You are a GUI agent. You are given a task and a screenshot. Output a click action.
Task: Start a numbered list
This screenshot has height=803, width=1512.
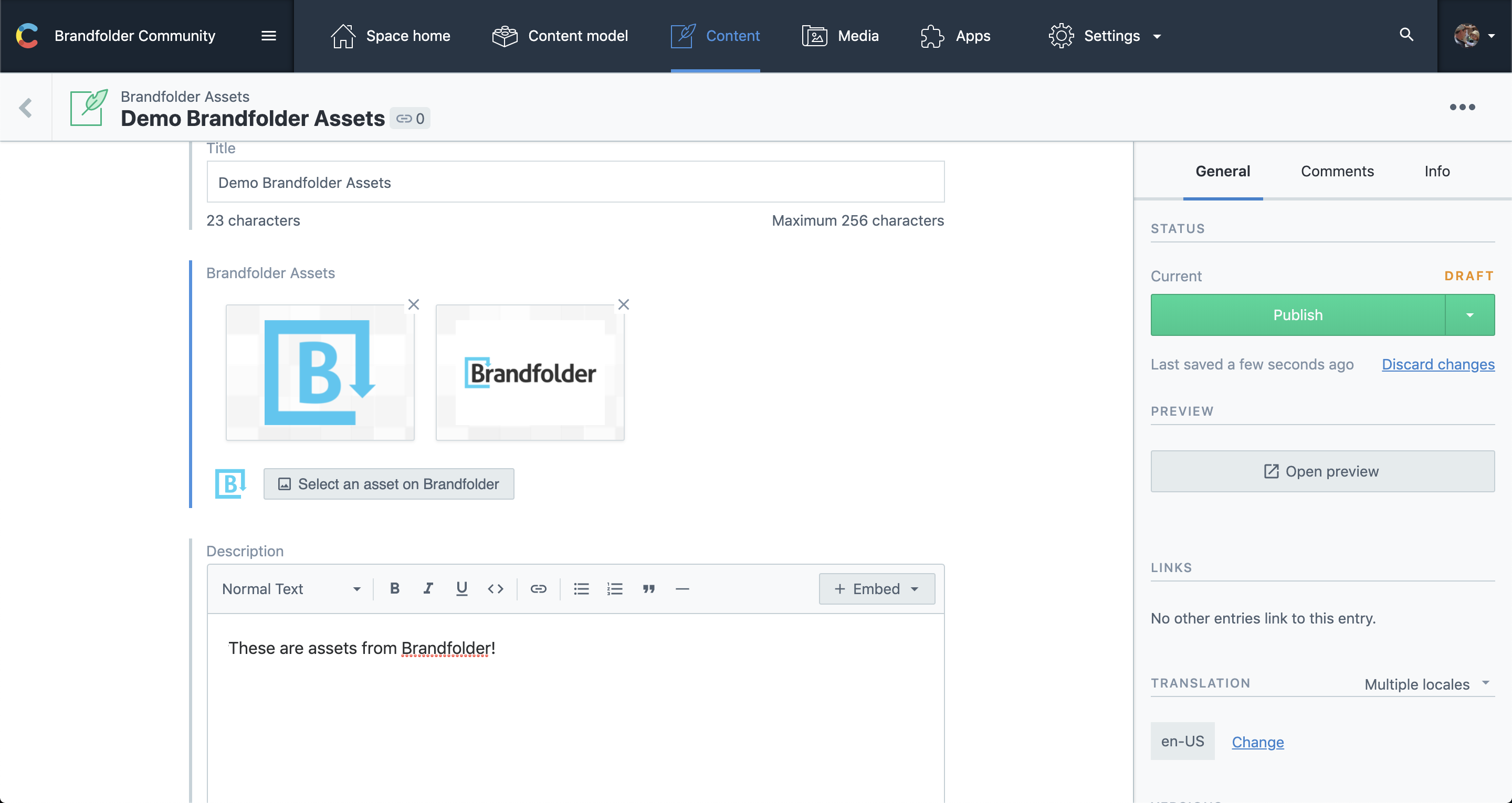click(615, 589)
